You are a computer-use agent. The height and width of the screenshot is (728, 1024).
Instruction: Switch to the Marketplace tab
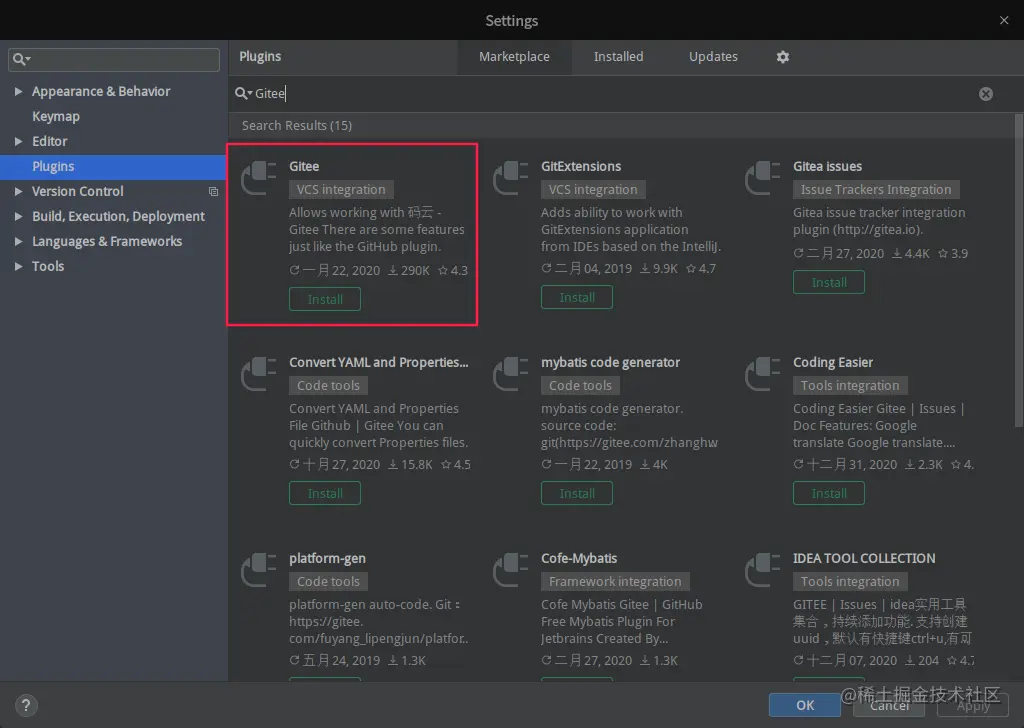pyautogui.click(x=514, y=57)
